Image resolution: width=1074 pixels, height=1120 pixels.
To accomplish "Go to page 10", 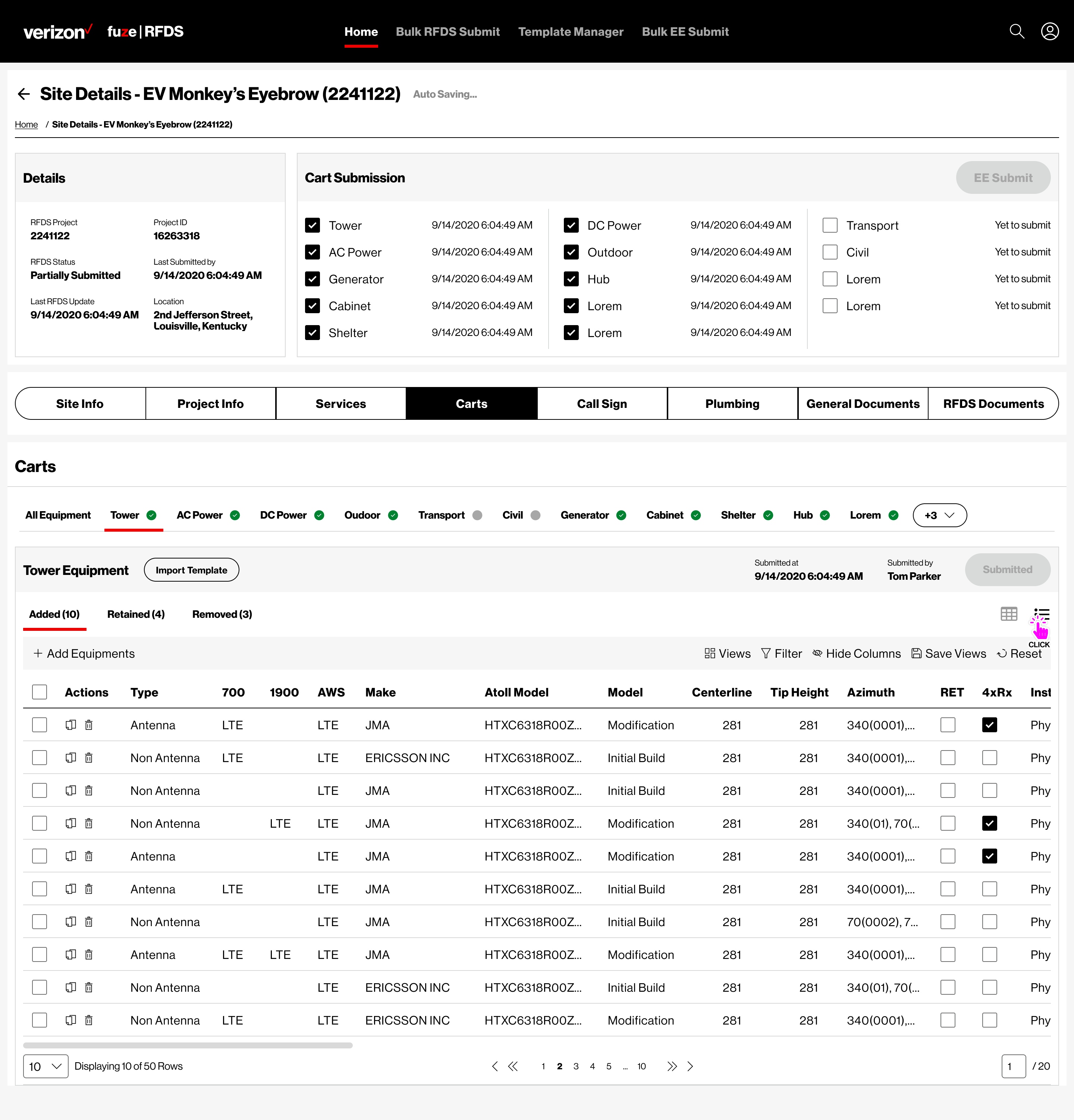I will point(641,1066).
